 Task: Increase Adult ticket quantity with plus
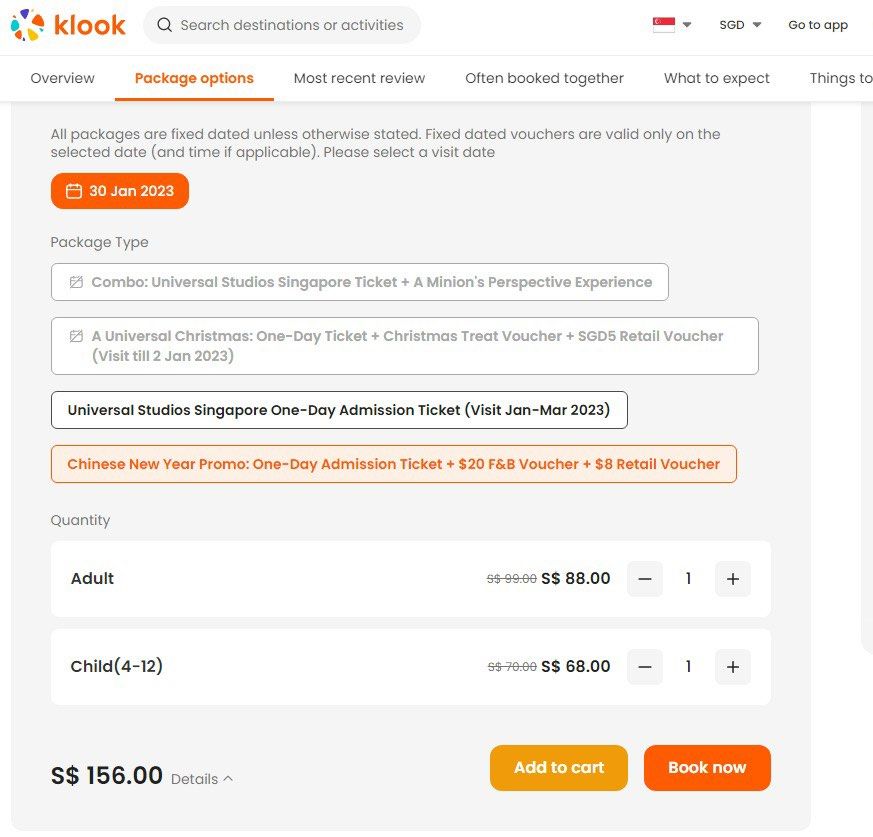(x=733, y=579)
